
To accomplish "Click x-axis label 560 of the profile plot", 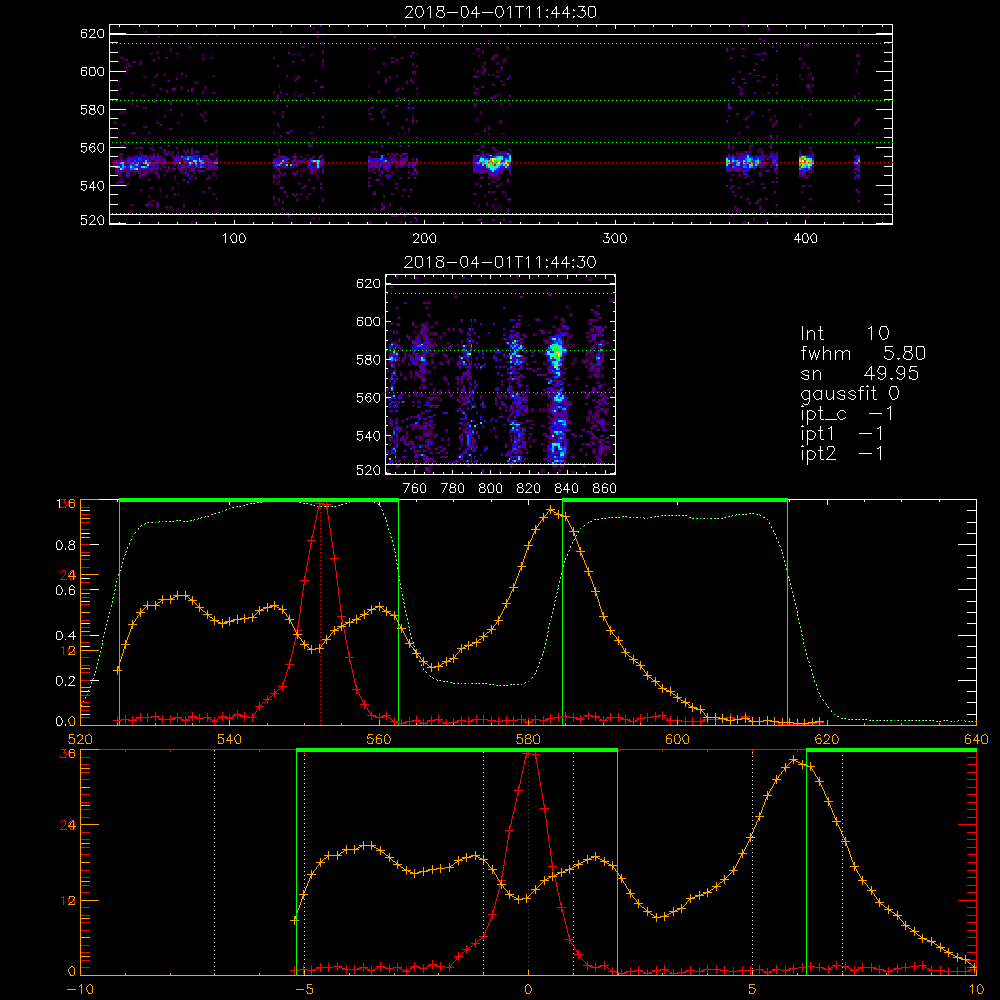I will click(379, 740).
